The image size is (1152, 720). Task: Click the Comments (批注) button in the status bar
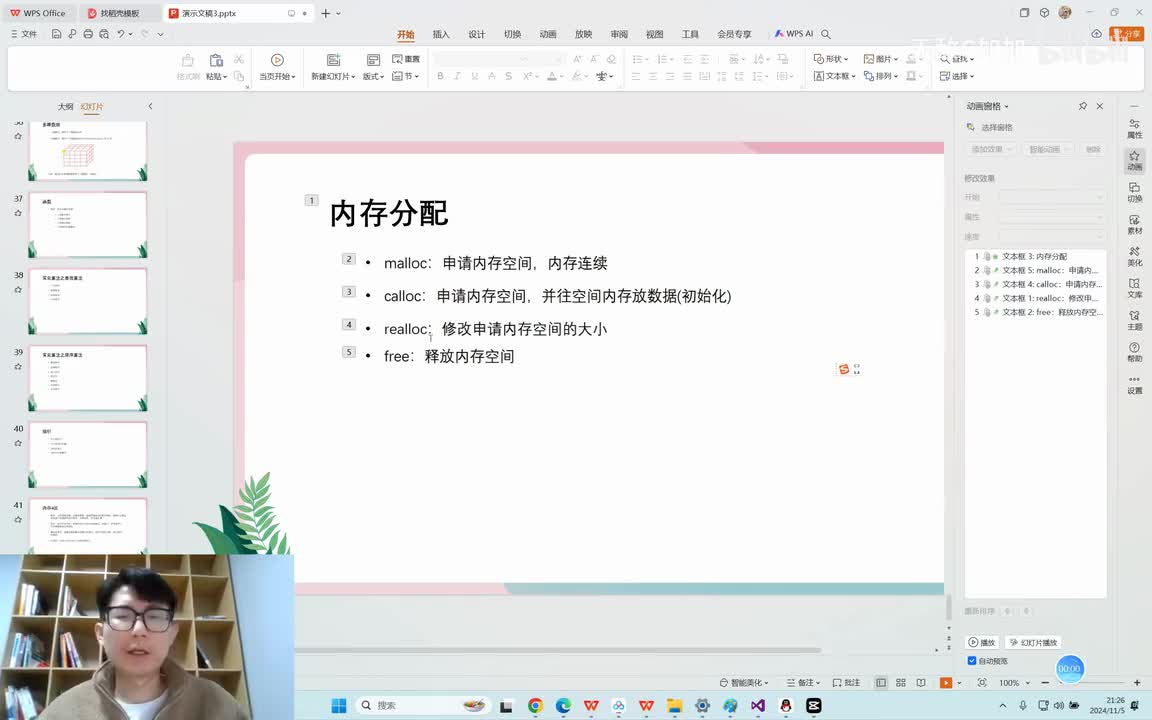click(846, 683)
